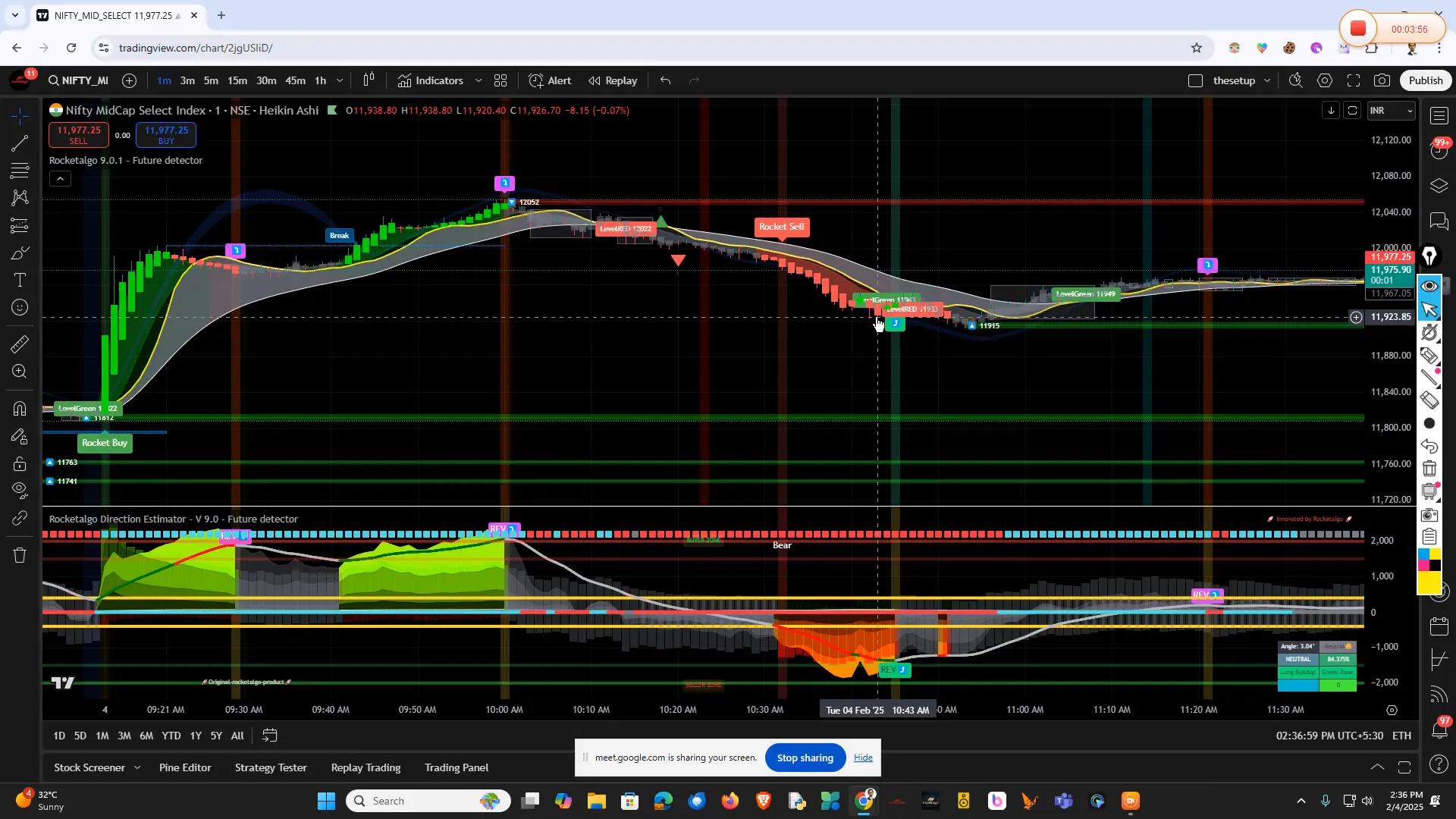This screenshot has height=819, width=1456.
Task: Expand the timeframe list next to 1h
Action: point(340,80)
